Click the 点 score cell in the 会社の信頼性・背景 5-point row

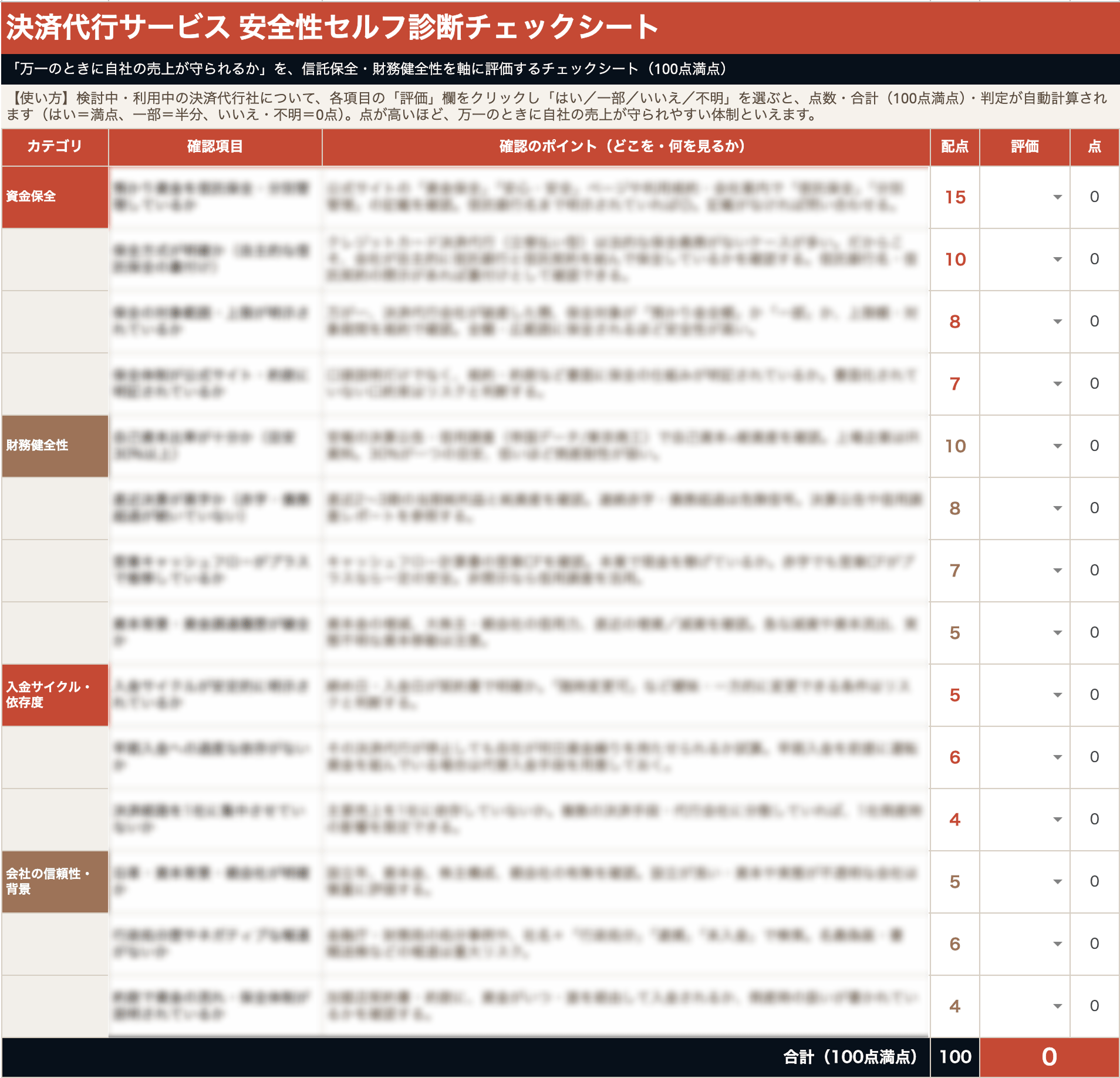pyautogui.click(x=1095, y=882)
